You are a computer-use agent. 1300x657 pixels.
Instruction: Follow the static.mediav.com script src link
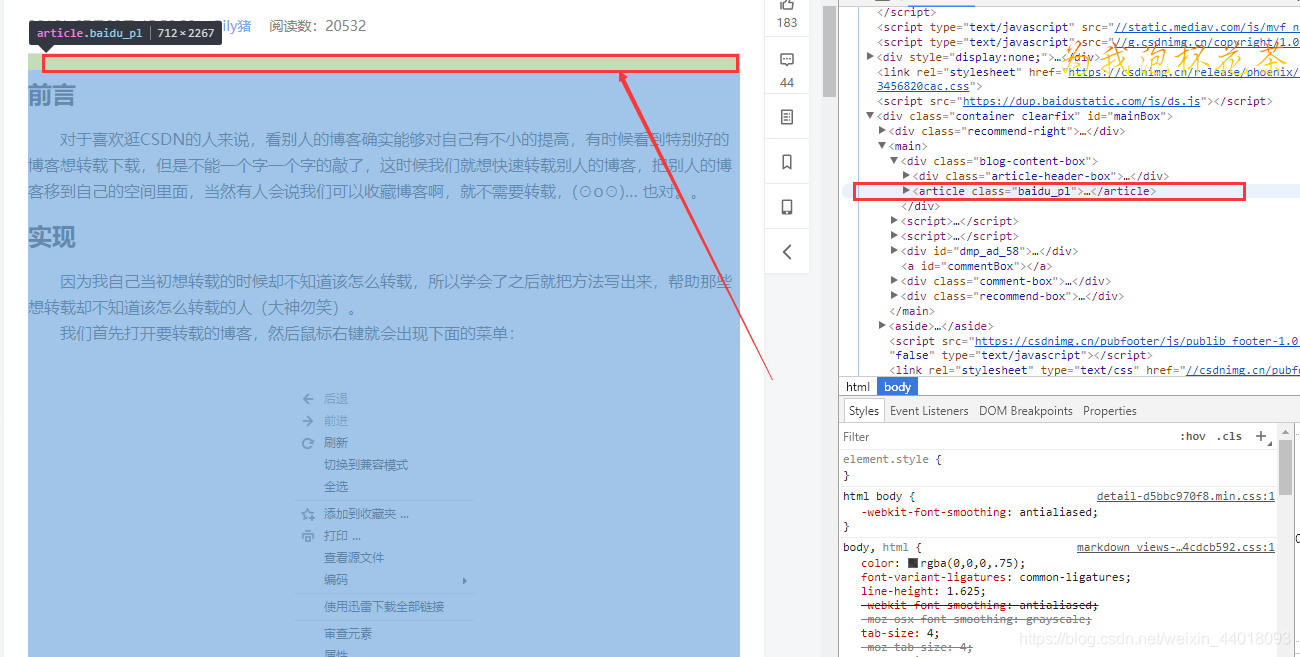click(x=1207, y=27)
